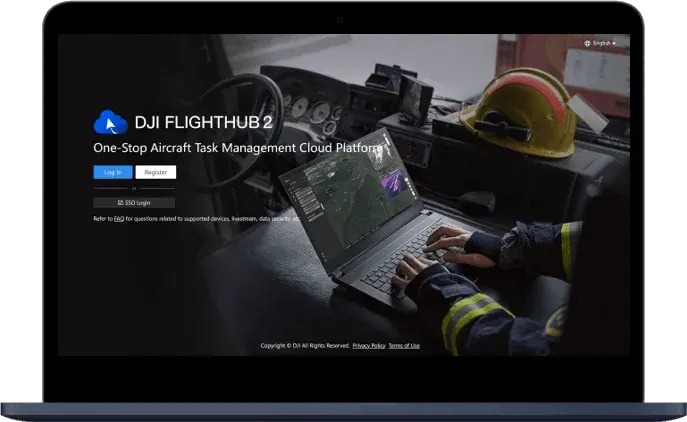The height and width of the screenshot is (422, 687).
Task: Click 'One-Stop Aircraft Task Management Cloud Platform' tagline
Action: pyautogui.click(x=238, y=148)
